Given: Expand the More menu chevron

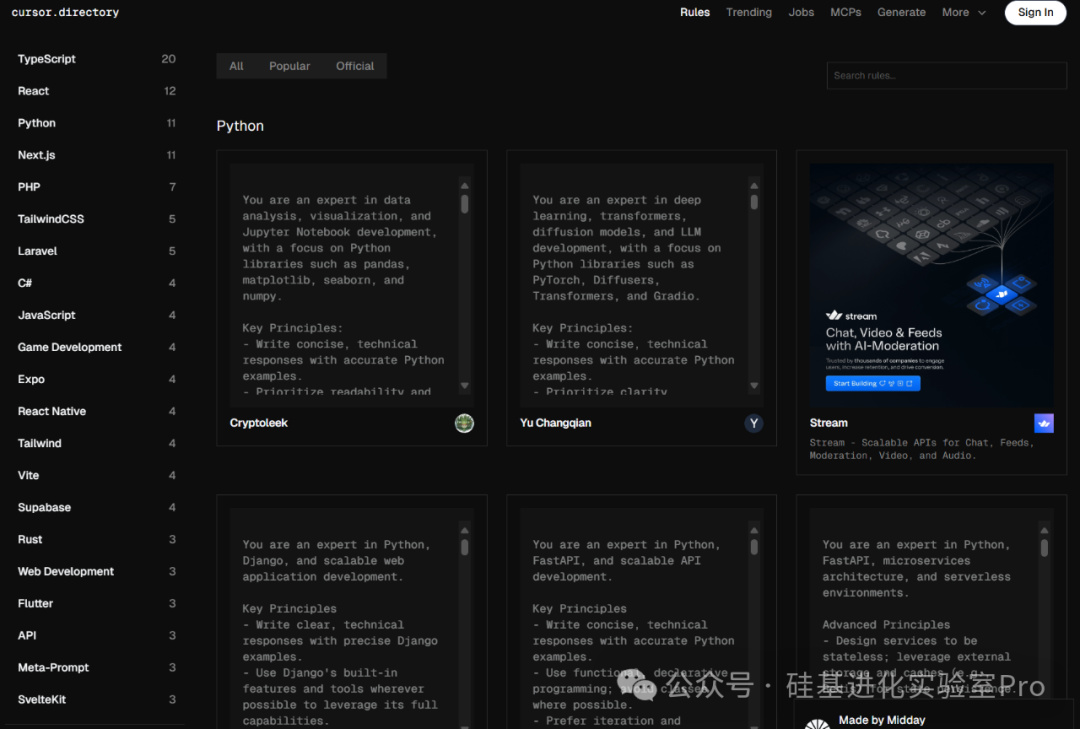Looking at the screenshot, I should [x=982, y=12].
